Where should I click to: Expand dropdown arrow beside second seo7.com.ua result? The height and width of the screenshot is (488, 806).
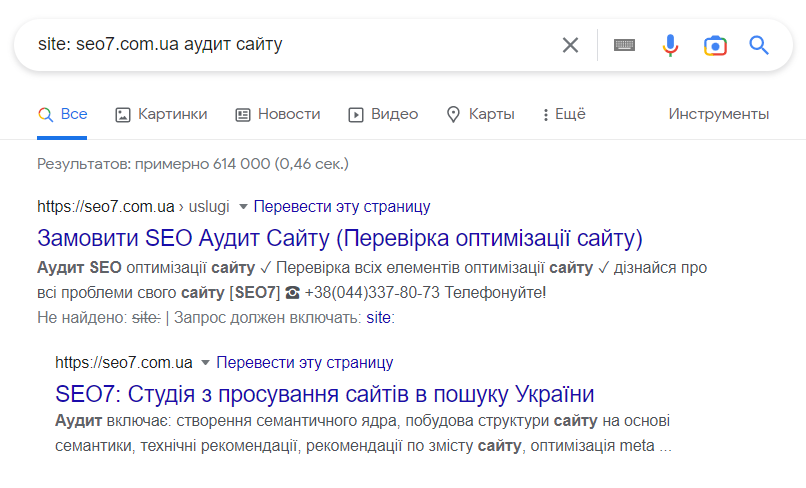coord(205,362)
